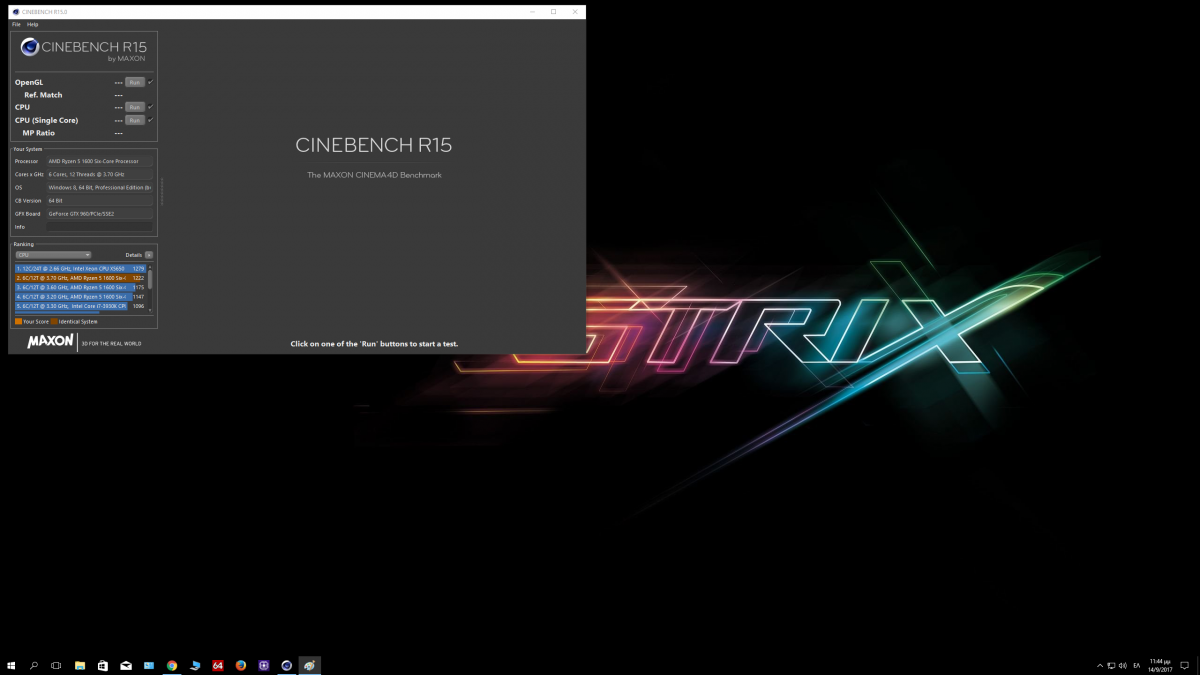Open the Microsoft Store taskbar icon
The width and height of the screenshot is (1200, 675).
click(103, 665)
